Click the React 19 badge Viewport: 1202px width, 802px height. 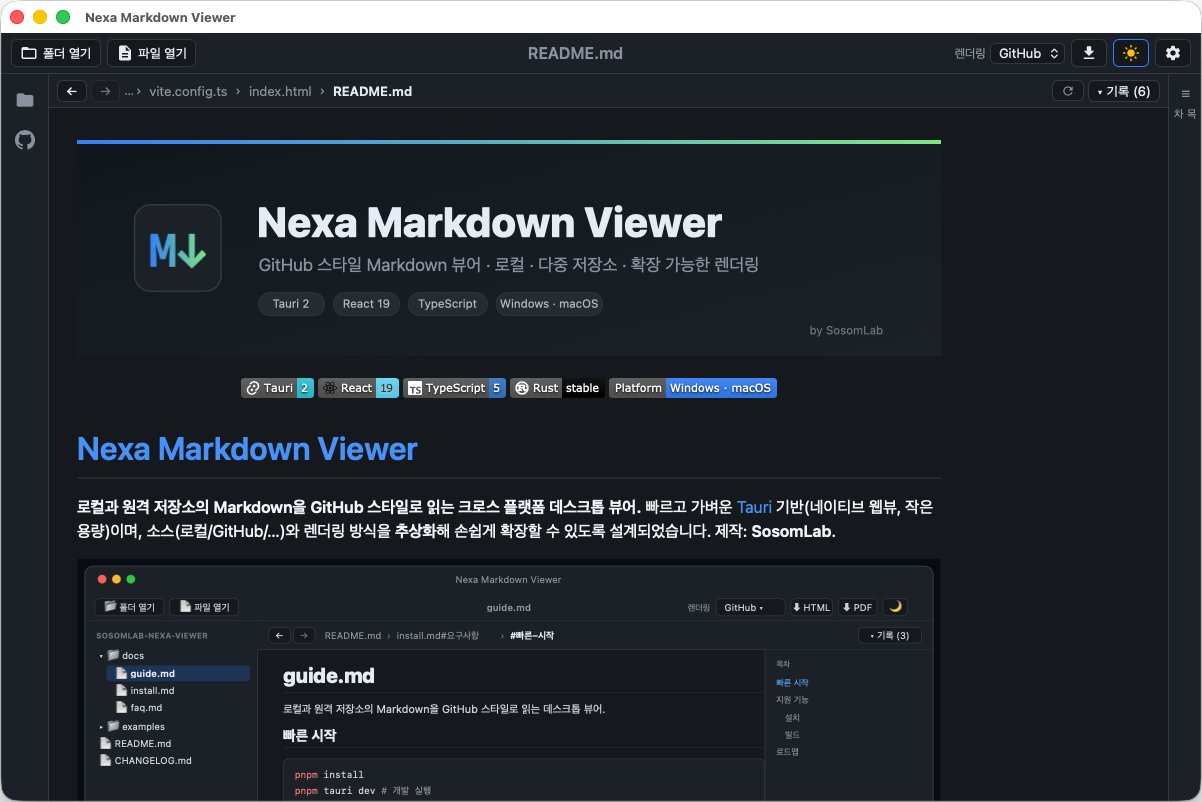[358, 388]
